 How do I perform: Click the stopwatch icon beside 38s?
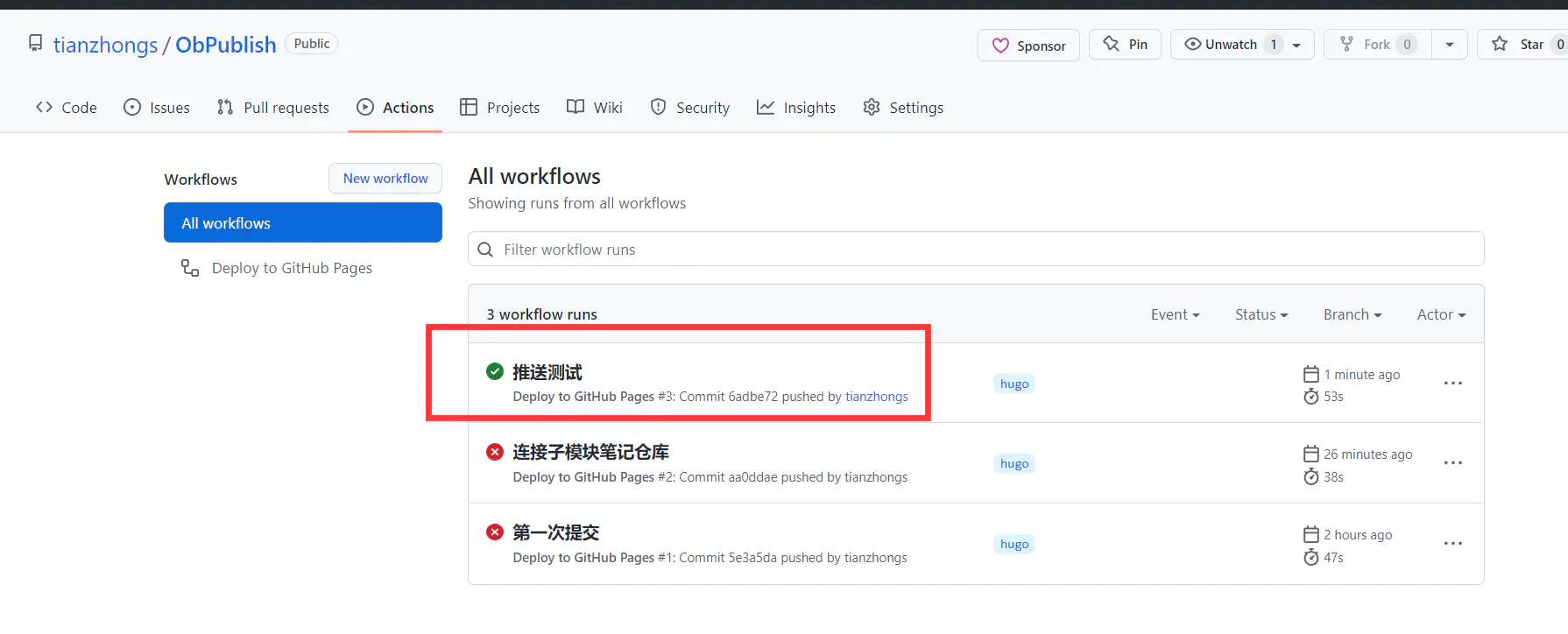pyautogui.click(x=1311, y=476)
